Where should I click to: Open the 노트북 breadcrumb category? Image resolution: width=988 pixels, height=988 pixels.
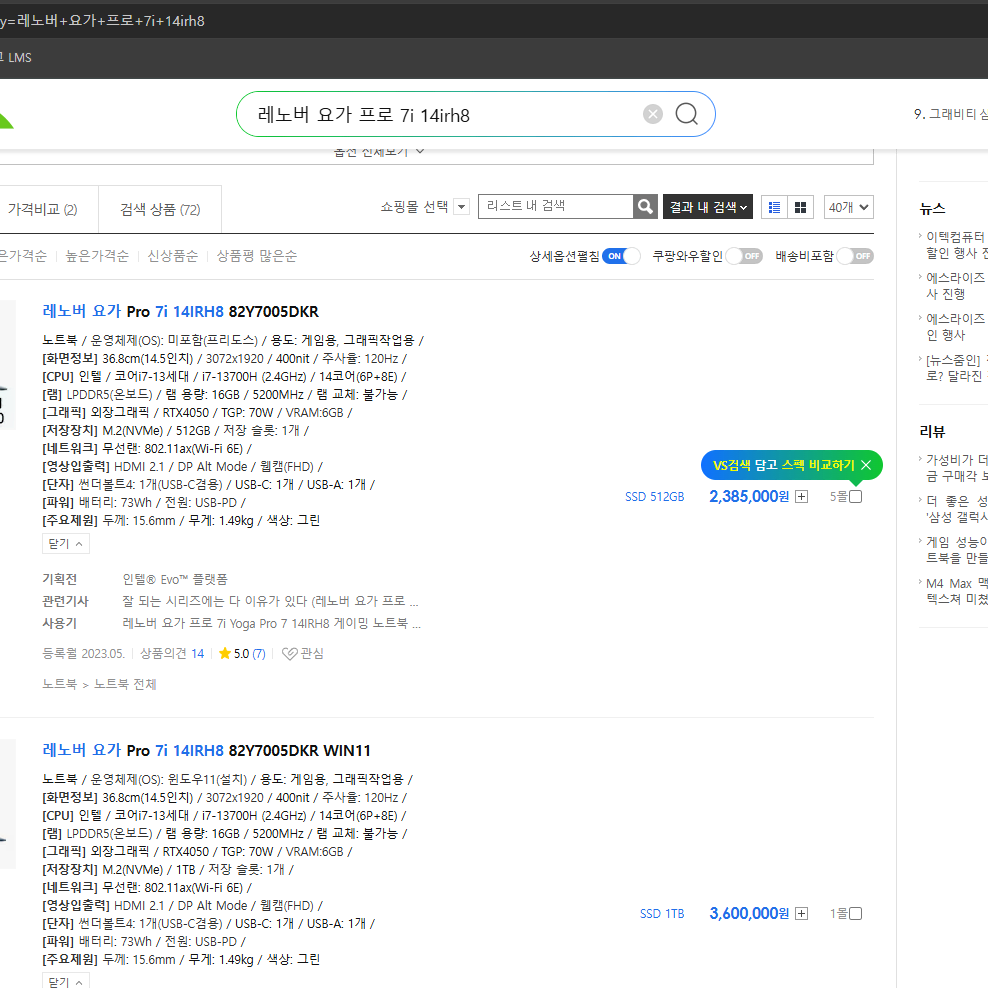click(x=59, y=684)
